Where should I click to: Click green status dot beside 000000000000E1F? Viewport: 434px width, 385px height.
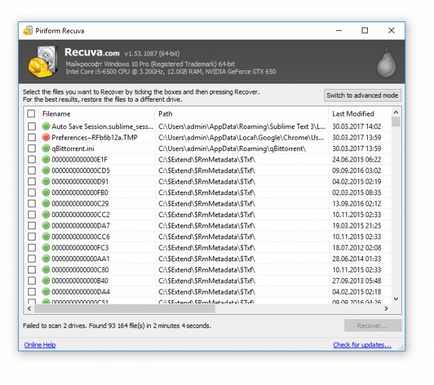(x=46, y=159)
